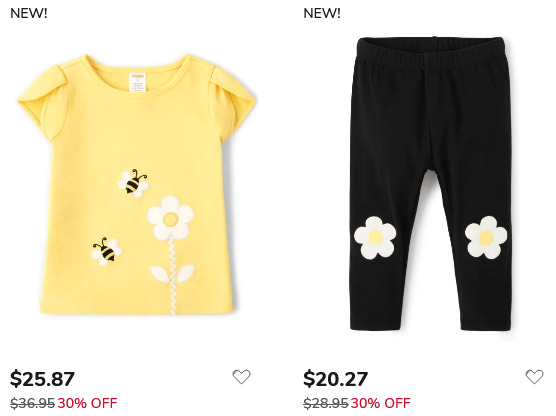Click 30% OFF label under black leggings
Screen dimensions: 556x416
[x=380, y=403]
